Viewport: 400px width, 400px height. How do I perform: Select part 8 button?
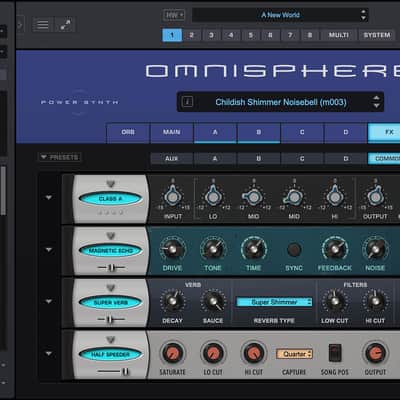tap(310, 35)
